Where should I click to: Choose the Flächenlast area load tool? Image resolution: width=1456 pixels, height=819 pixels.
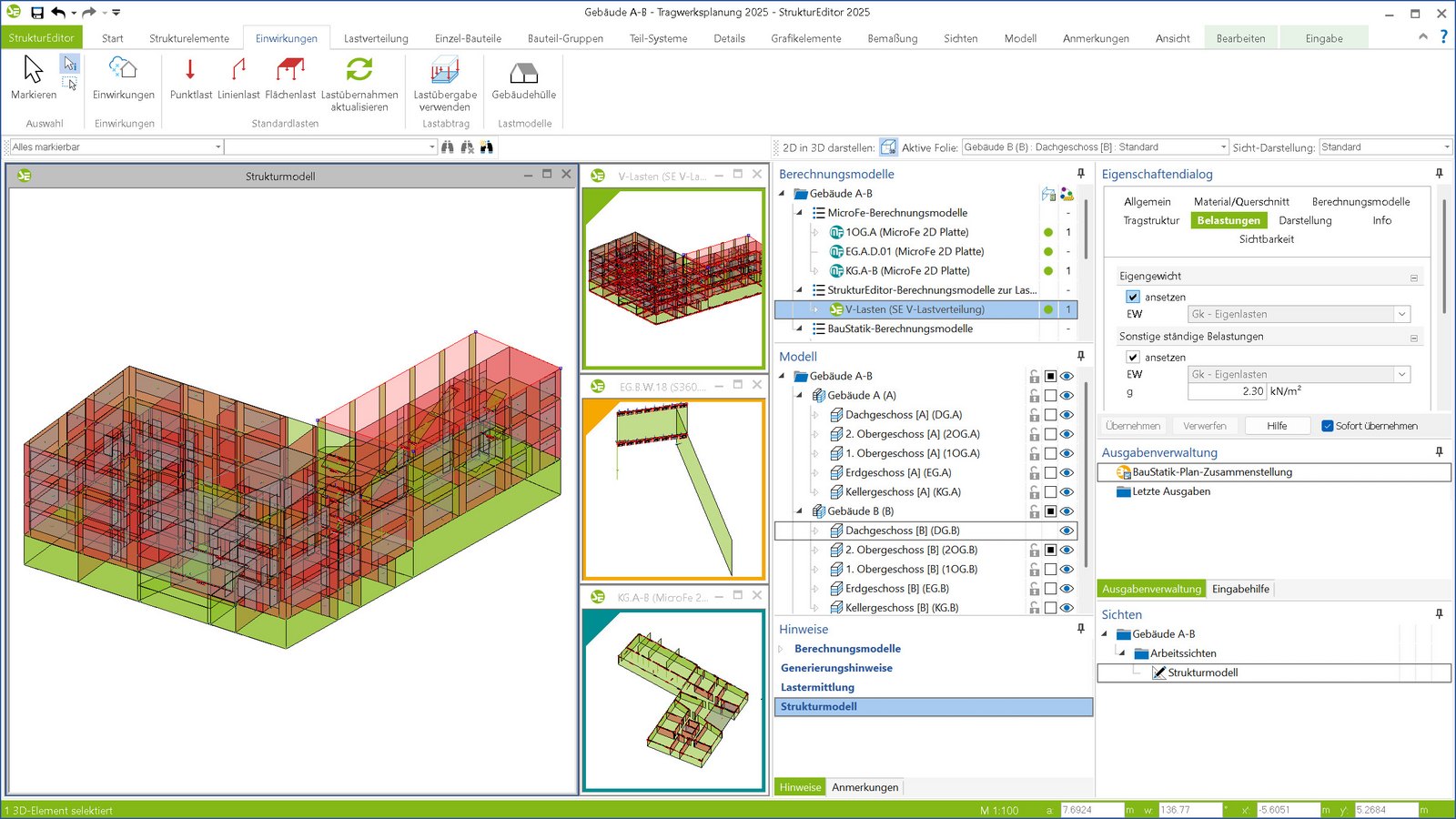pos(290,71)
